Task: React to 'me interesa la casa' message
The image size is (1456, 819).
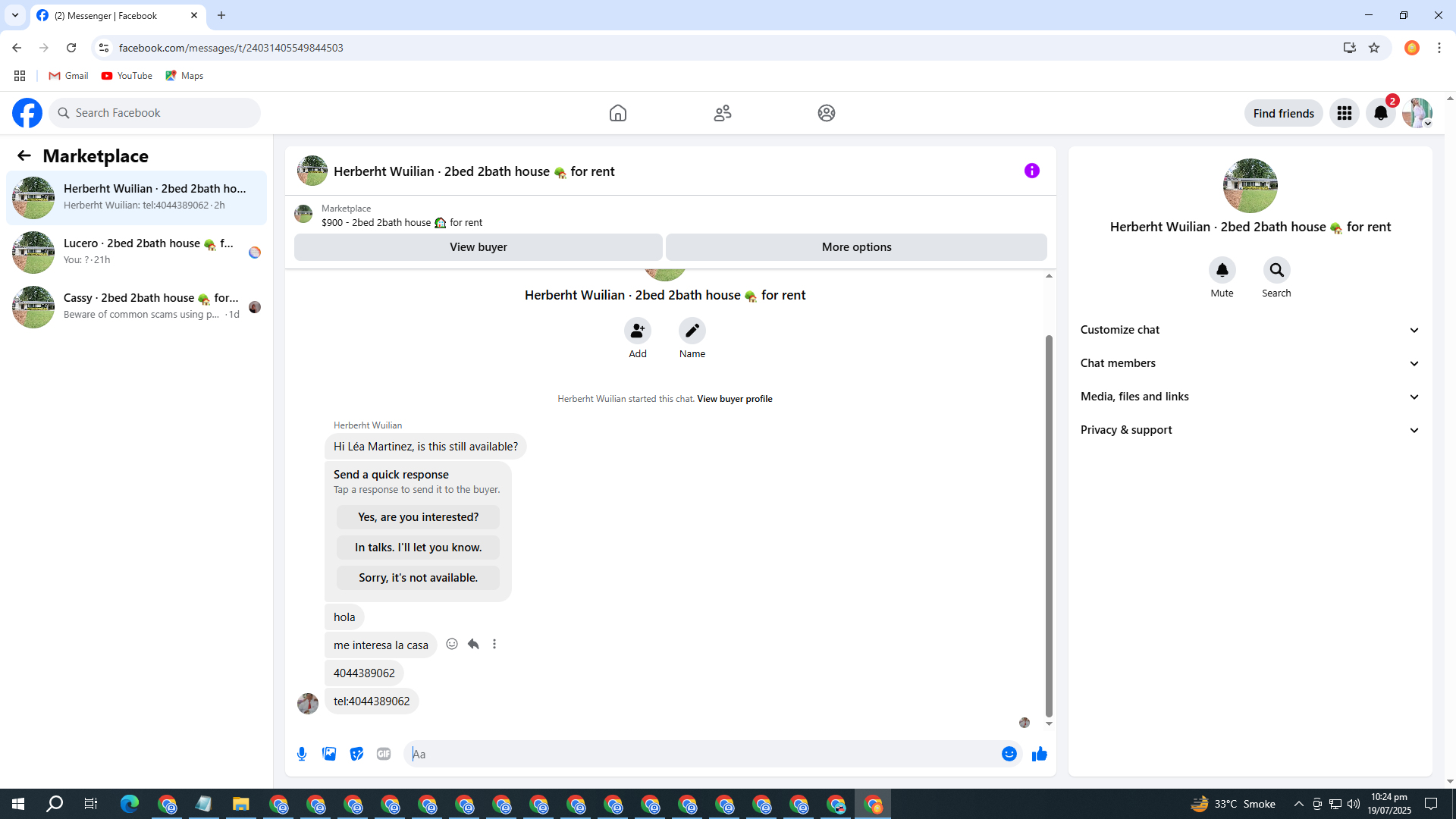Action: click(452, 644)
